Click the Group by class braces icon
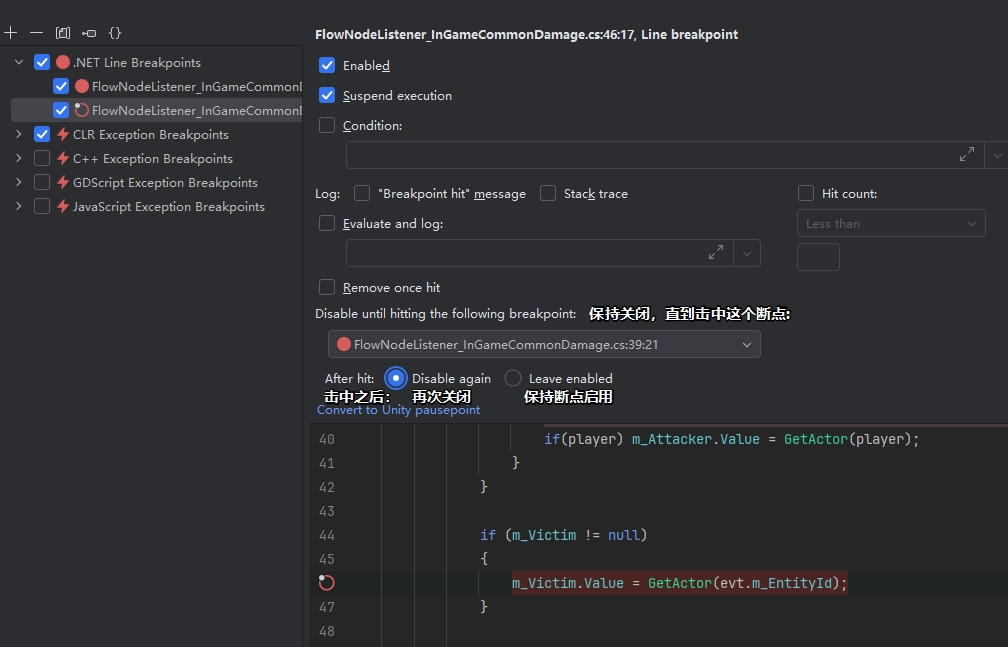The image size is (1008, 647). click(x=115, y=33)
